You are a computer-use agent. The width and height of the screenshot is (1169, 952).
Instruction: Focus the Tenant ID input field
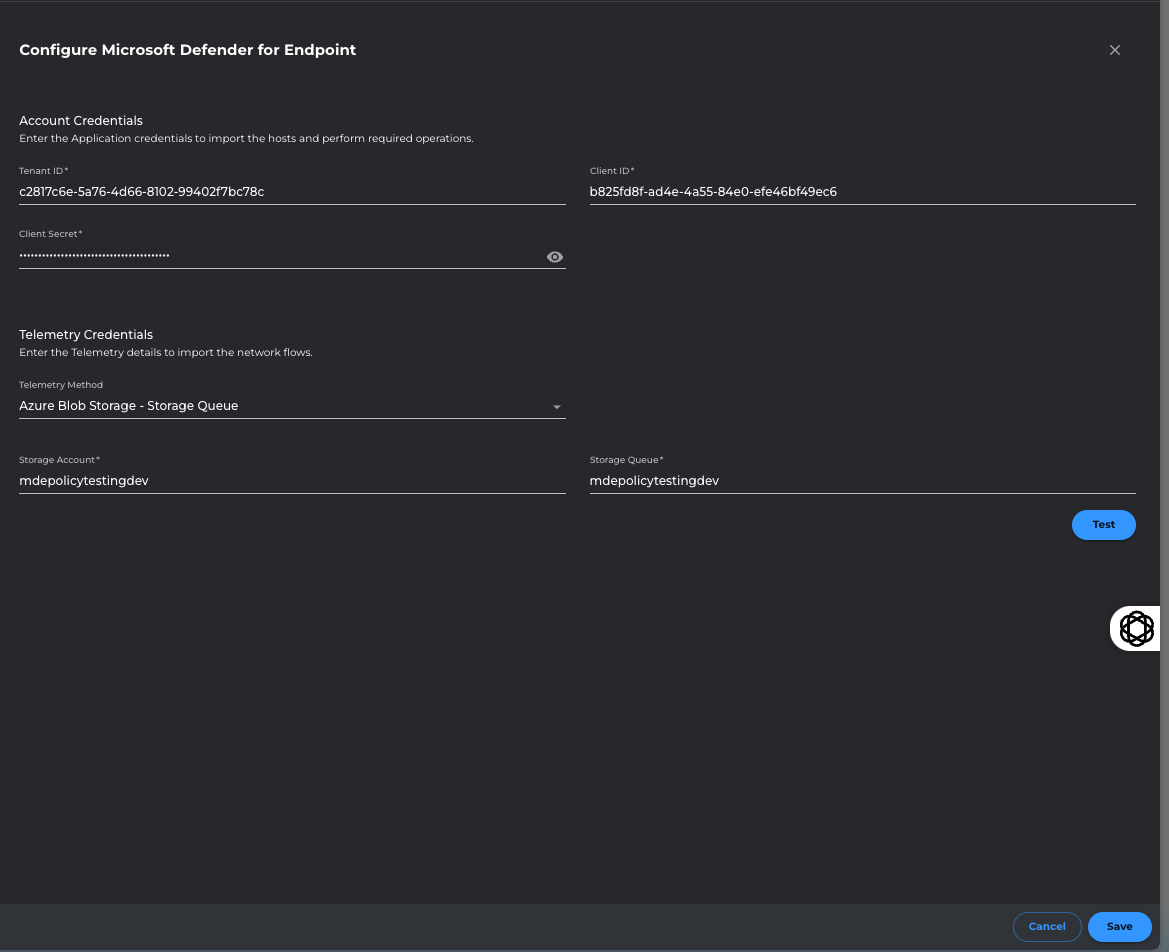[290, 192]
